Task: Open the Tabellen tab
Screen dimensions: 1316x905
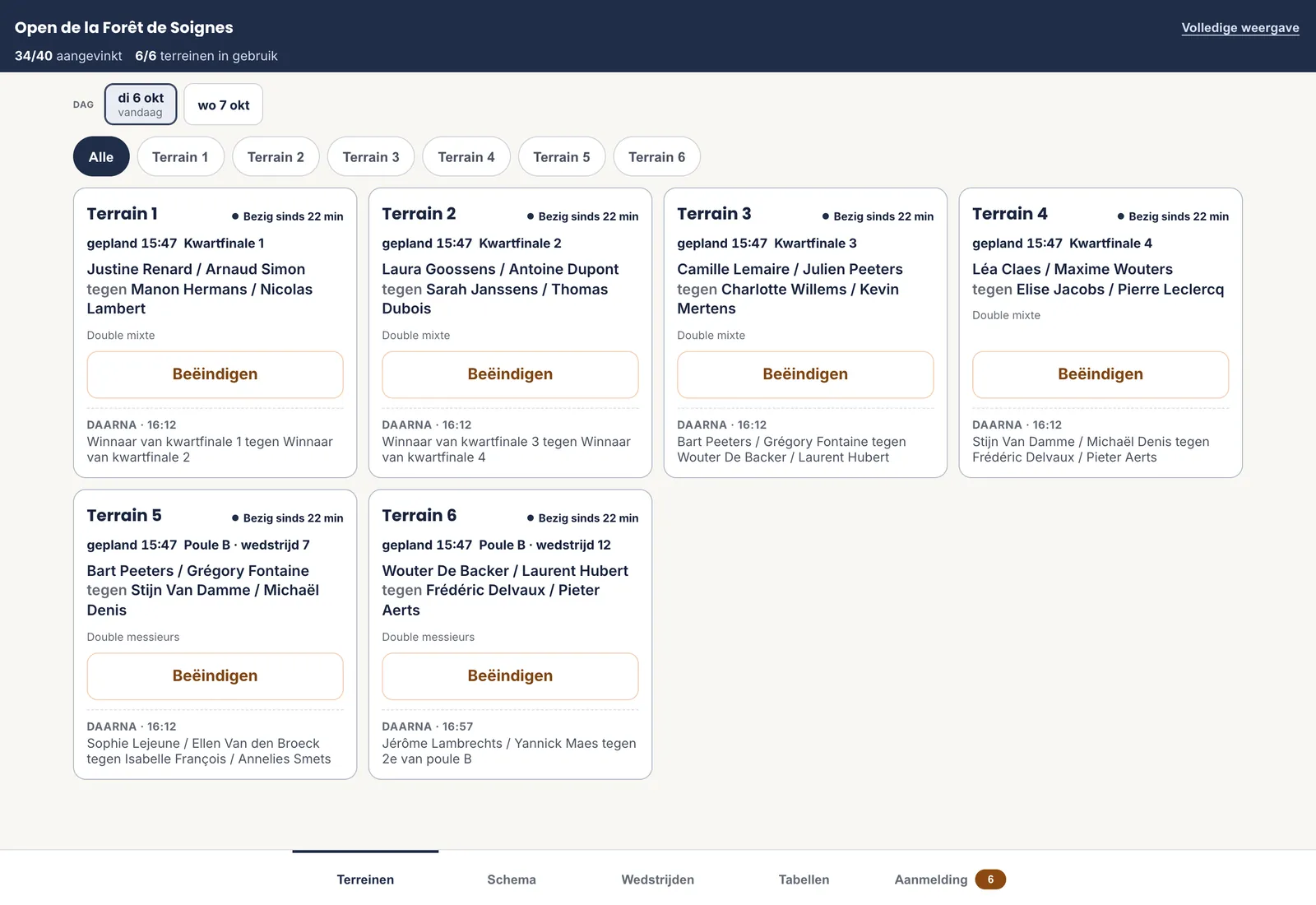Action: tap(804, 879)
